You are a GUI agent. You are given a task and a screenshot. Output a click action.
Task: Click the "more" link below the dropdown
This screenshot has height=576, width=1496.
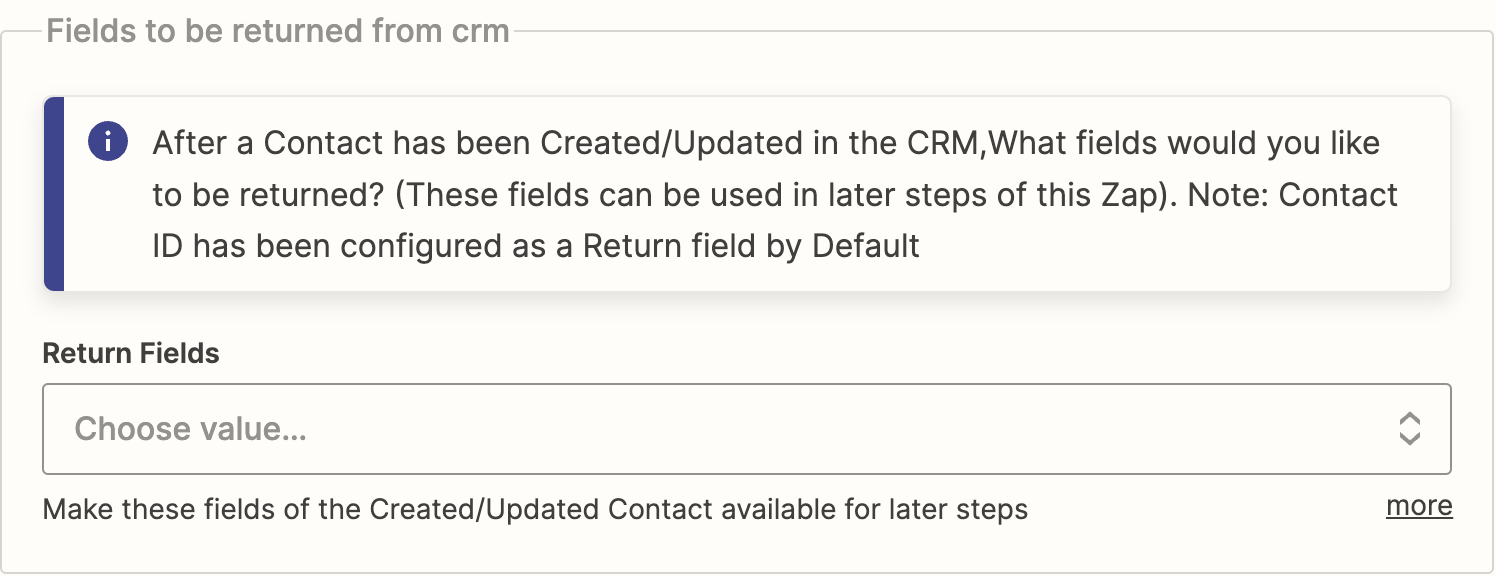[x=1419, y=506]
